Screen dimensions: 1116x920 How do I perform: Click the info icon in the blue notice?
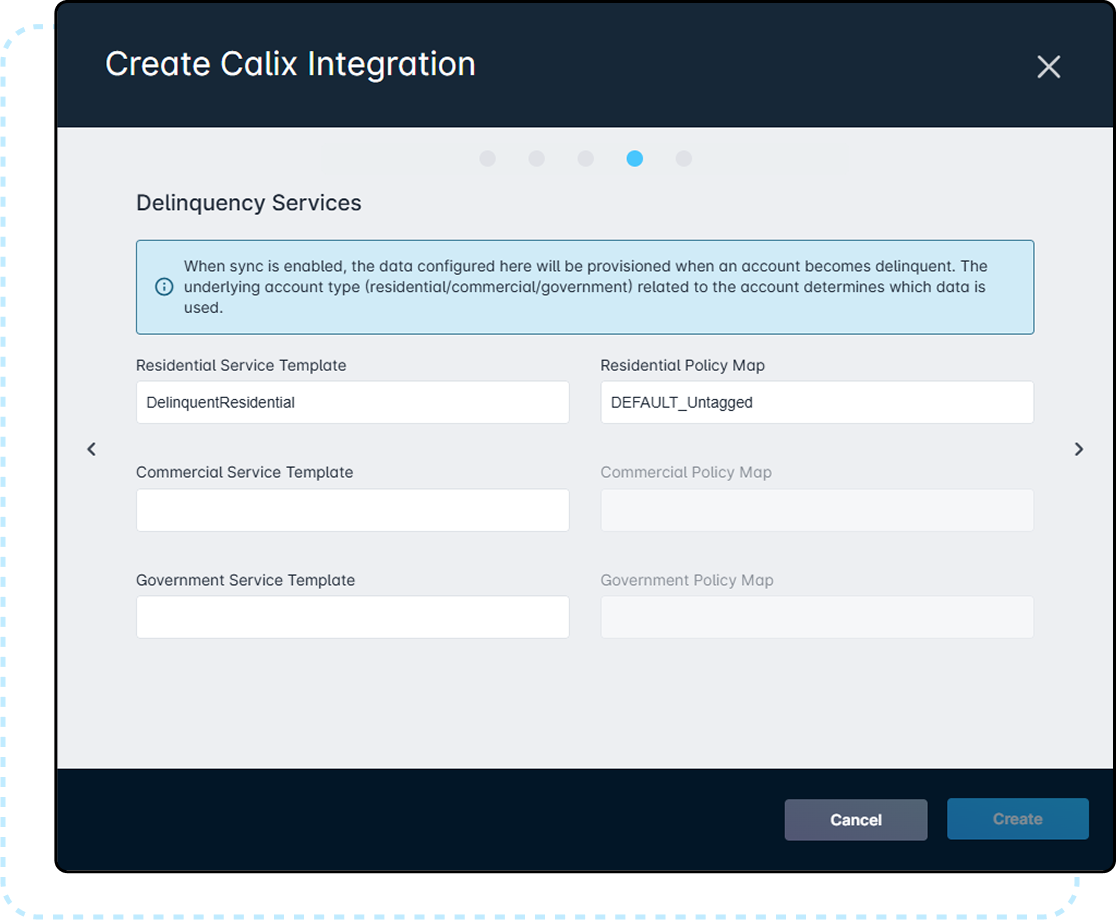click(164, 287)
